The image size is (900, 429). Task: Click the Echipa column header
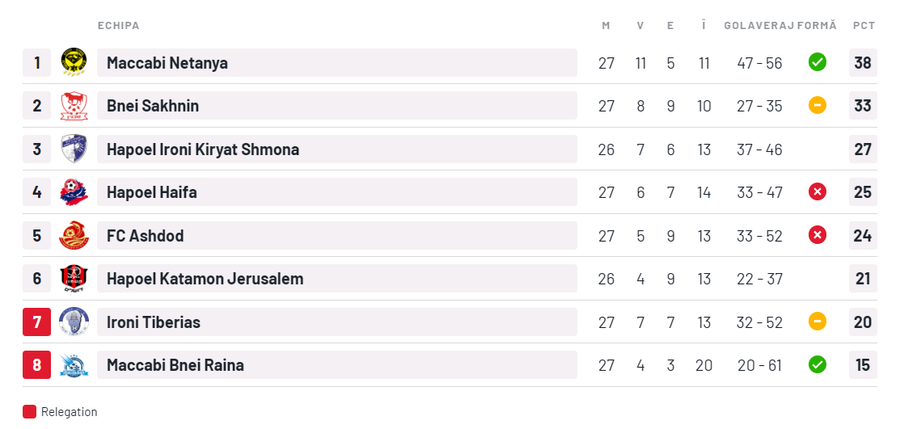118,25
